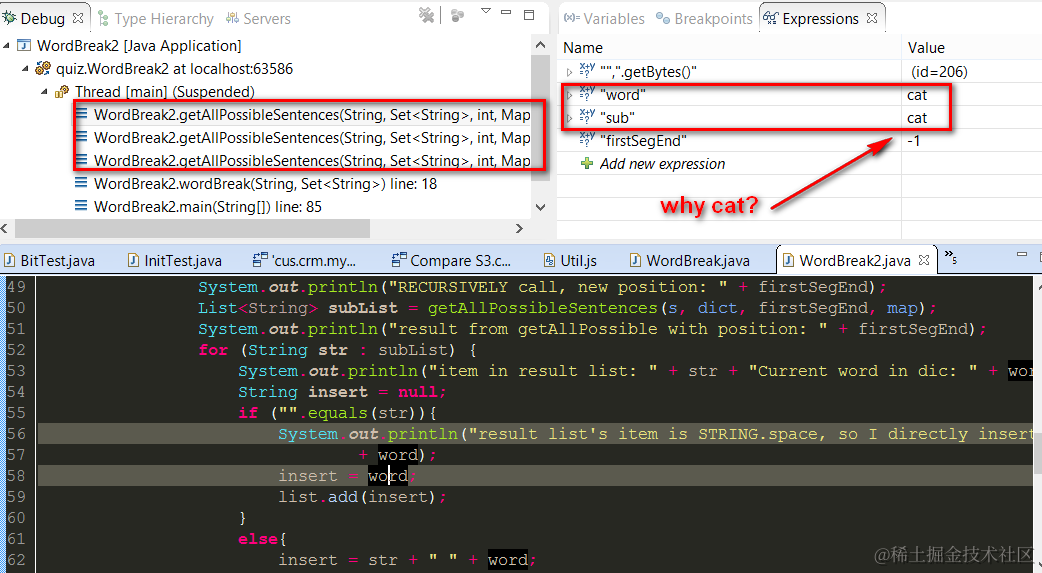The image size is (1042, 573).
Task: Click the (id=206) value cell
Action: 939,72
